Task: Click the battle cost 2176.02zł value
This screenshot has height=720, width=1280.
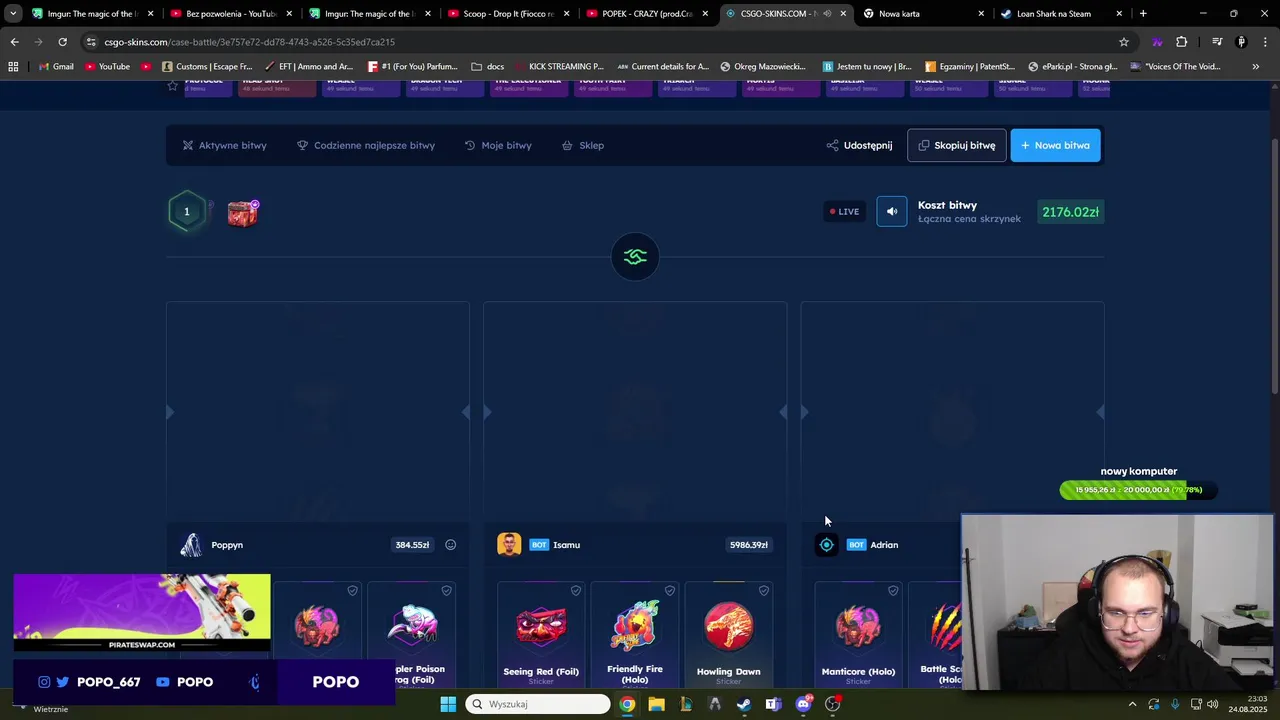Action: (x=1070, y=212)
